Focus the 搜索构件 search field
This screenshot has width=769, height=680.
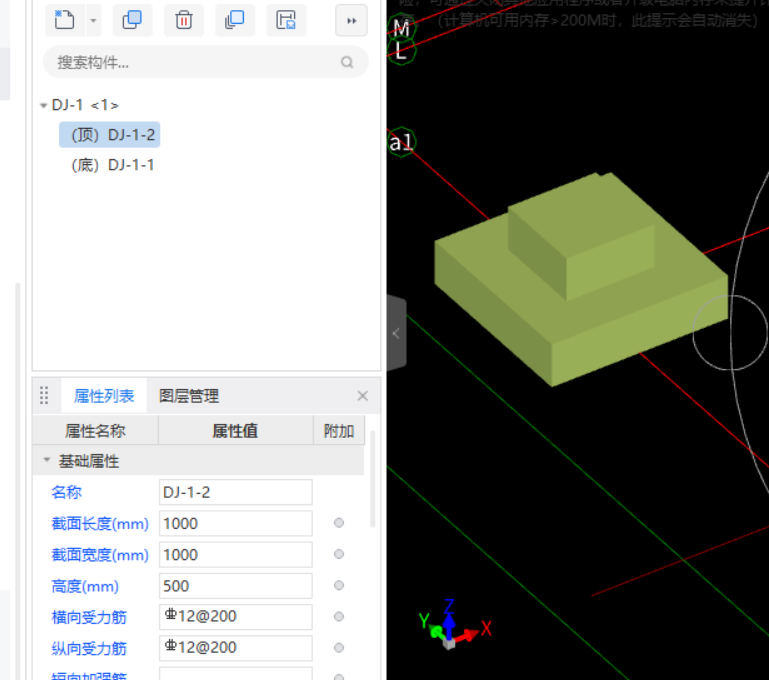(x=205, y=62)
